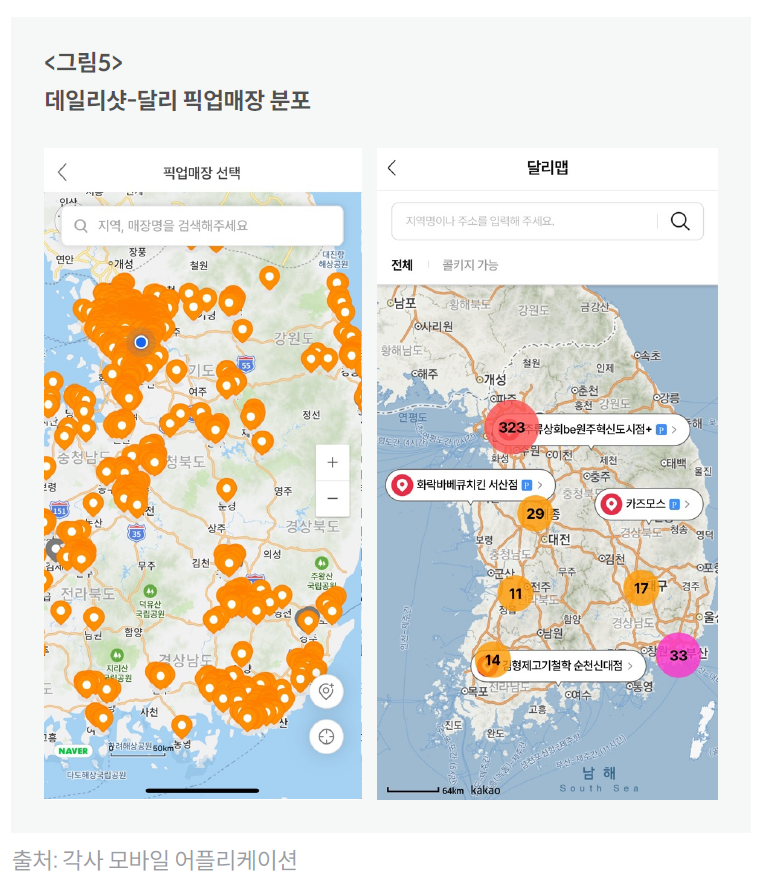766x880 pixels.
Task: Zoom out with the minus button
Action: click(332, 498)
